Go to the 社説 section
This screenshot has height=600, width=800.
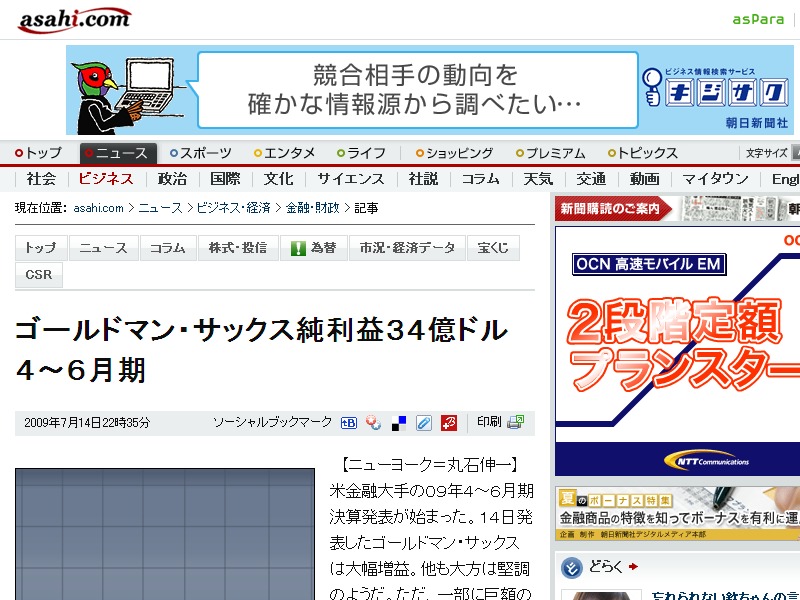click(423, 179)
